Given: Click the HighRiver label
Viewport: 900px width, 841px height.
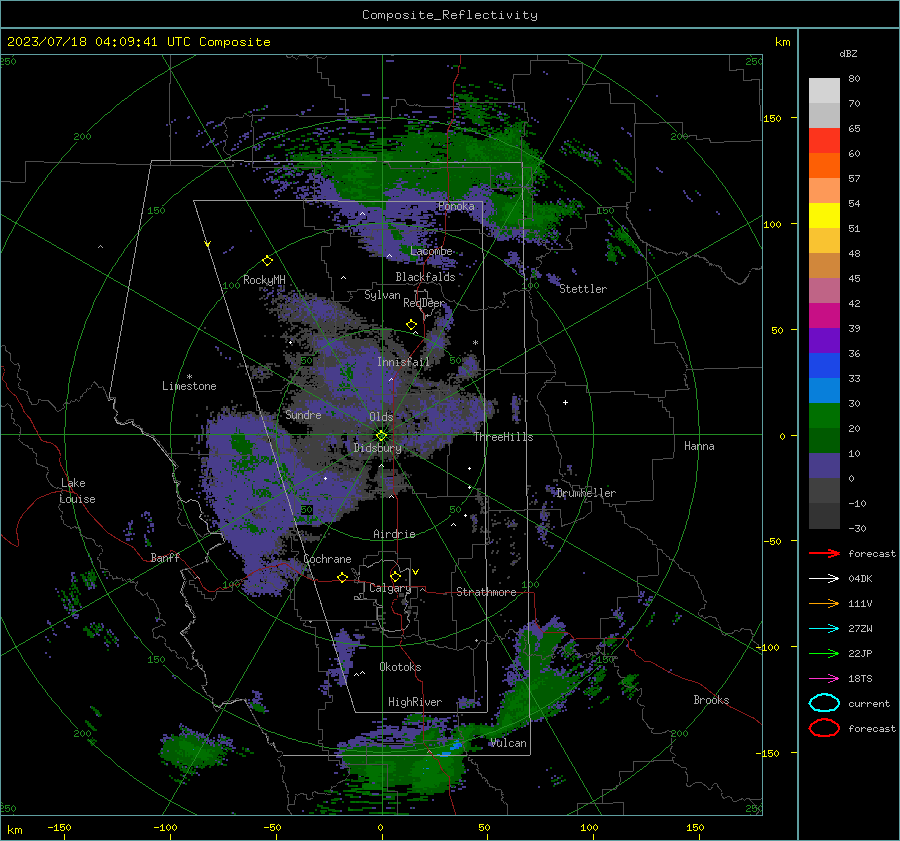Looking at the screenshot, I should 415,702.
